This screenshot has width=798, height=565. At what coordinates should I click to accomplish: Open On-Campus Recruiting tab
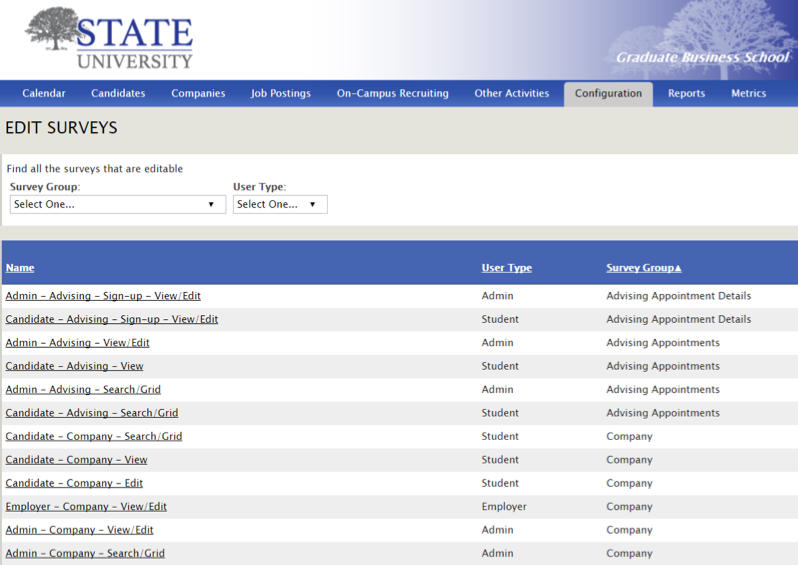pyautogui.click(x=392, y=93)
